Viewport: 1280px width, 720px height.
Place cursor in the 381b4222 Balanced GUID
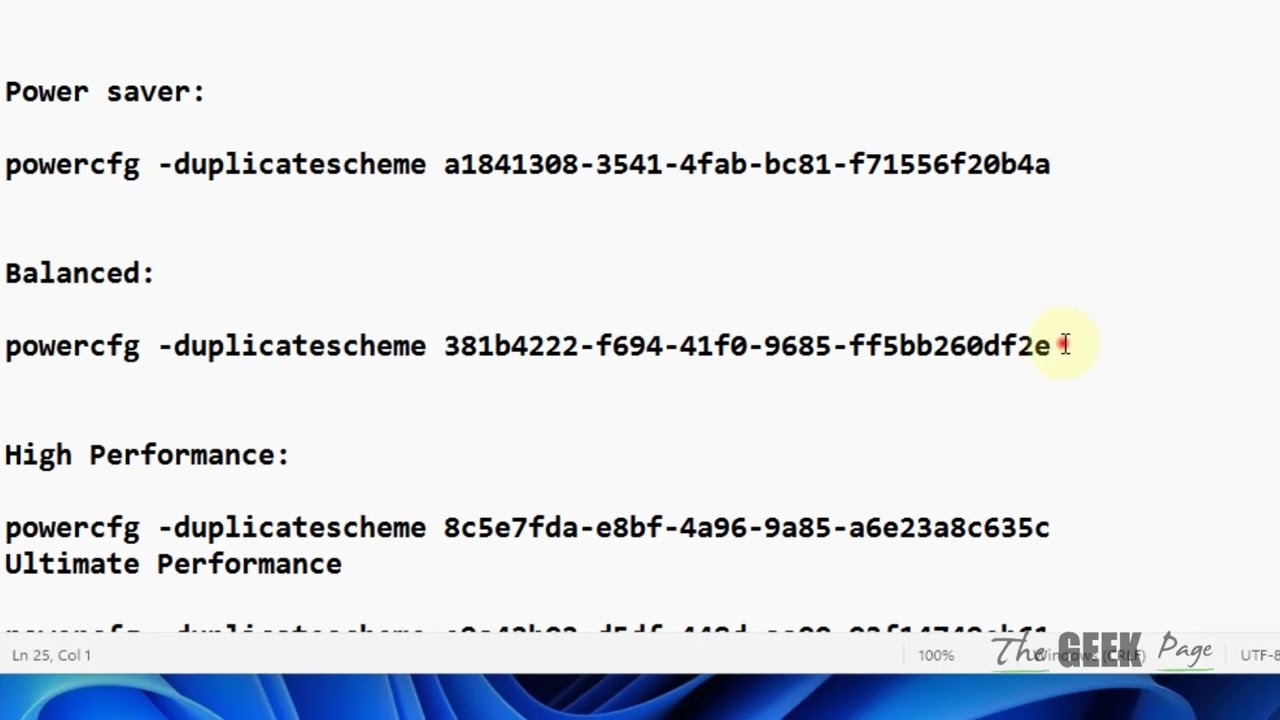(x=747, y=346)
